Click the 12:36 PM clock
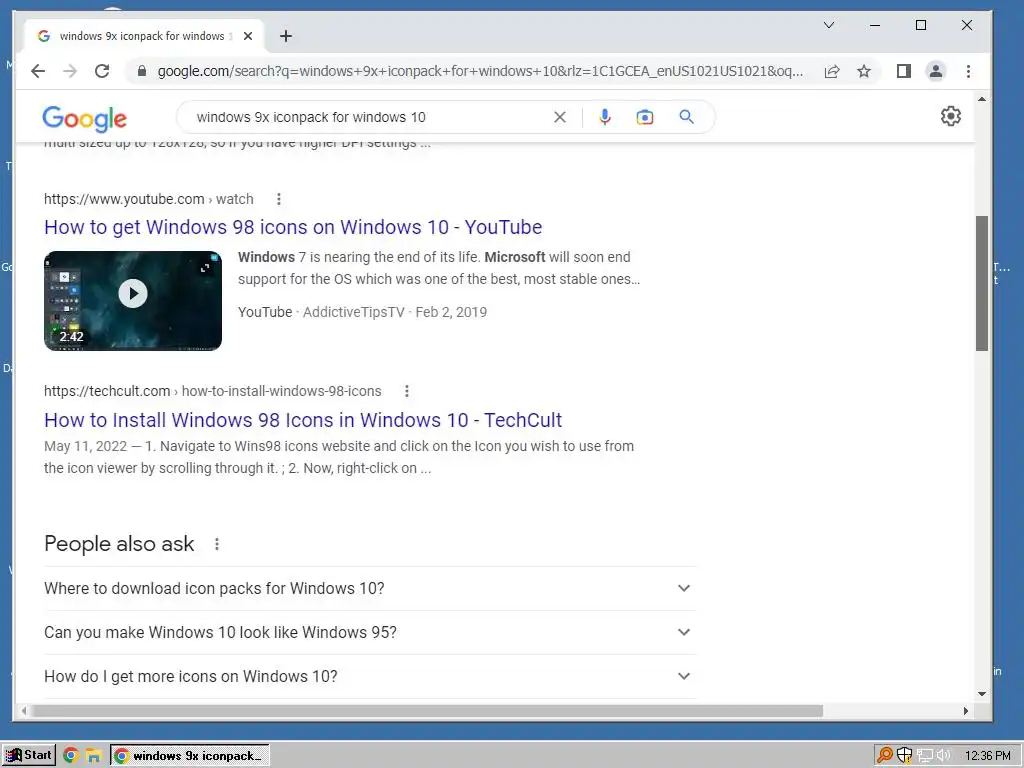 987,756
